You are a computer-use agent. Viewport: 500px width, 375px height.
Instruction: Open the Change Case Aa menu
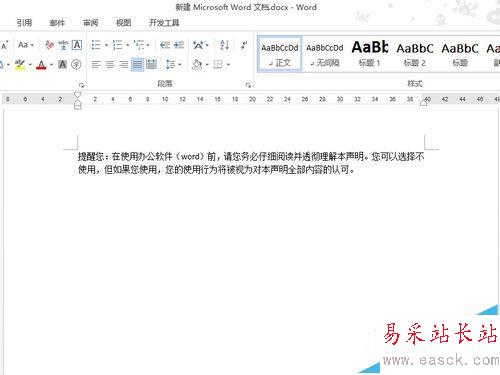(26, 45)
